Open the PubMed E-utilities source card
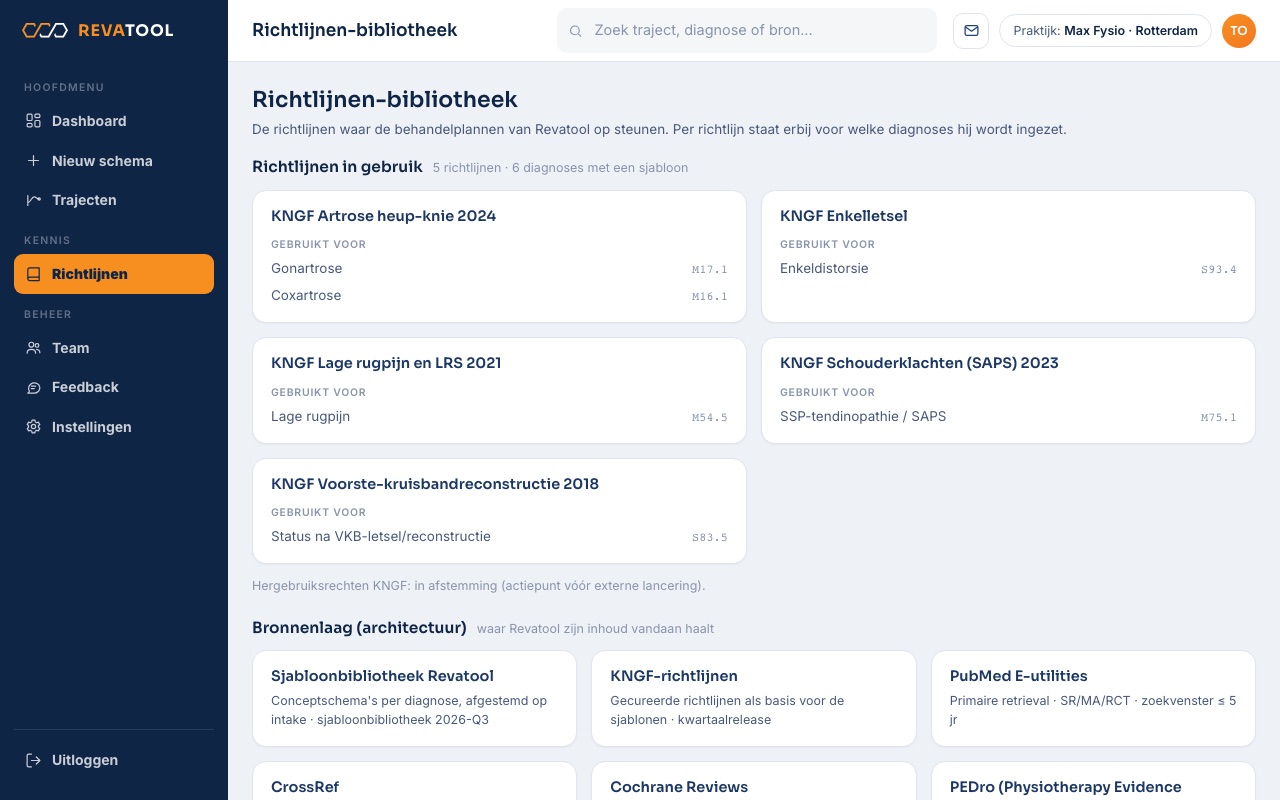 click(x=1093, y=699)
